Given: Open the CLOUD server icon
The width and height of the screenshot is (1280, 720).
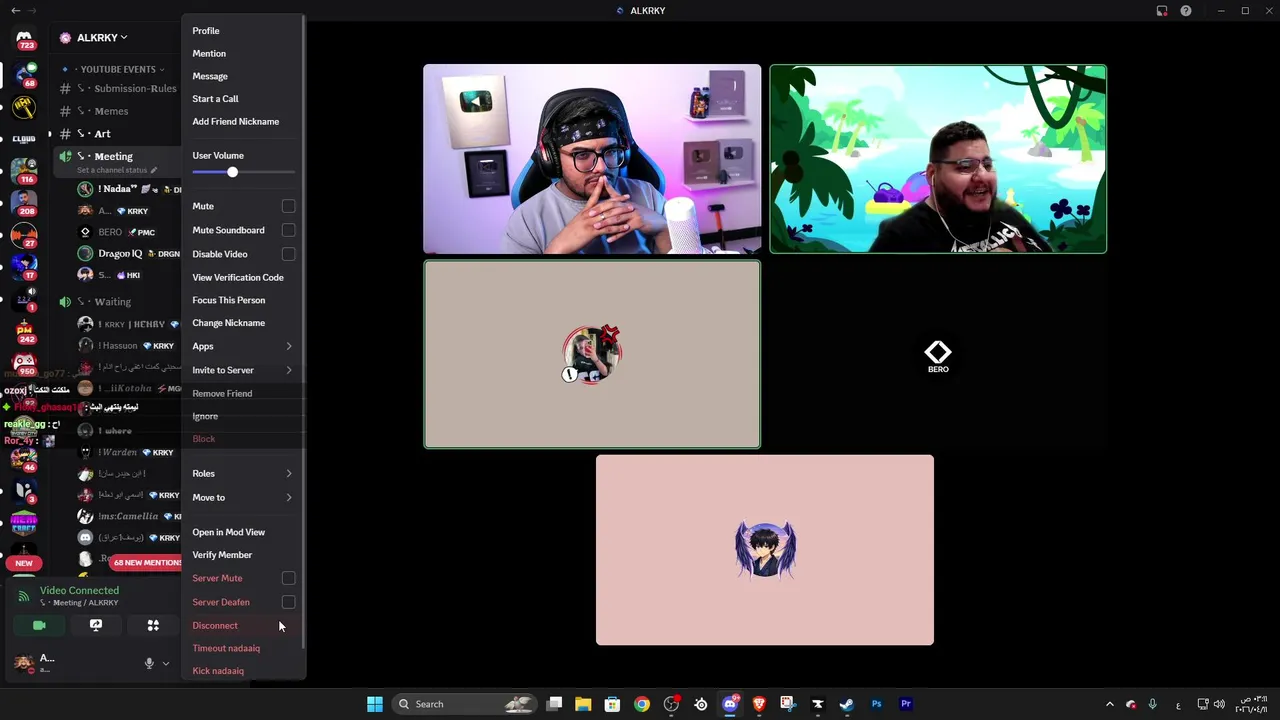Looking at the screenshot, I should (24, 139).
